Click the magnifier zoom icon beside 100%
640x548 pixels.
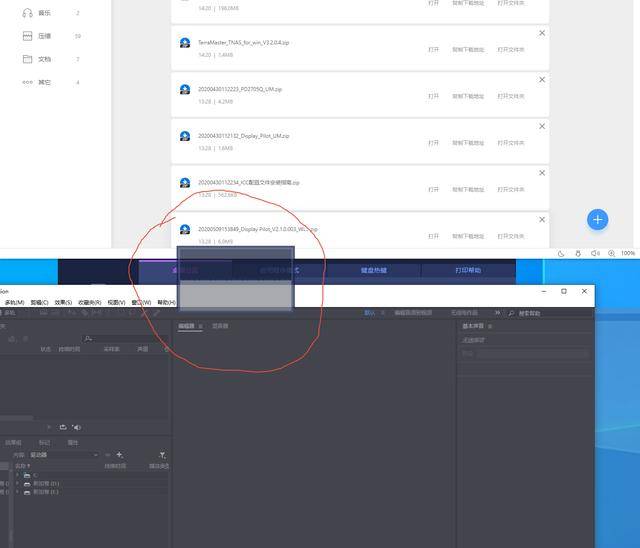point(611,253)
